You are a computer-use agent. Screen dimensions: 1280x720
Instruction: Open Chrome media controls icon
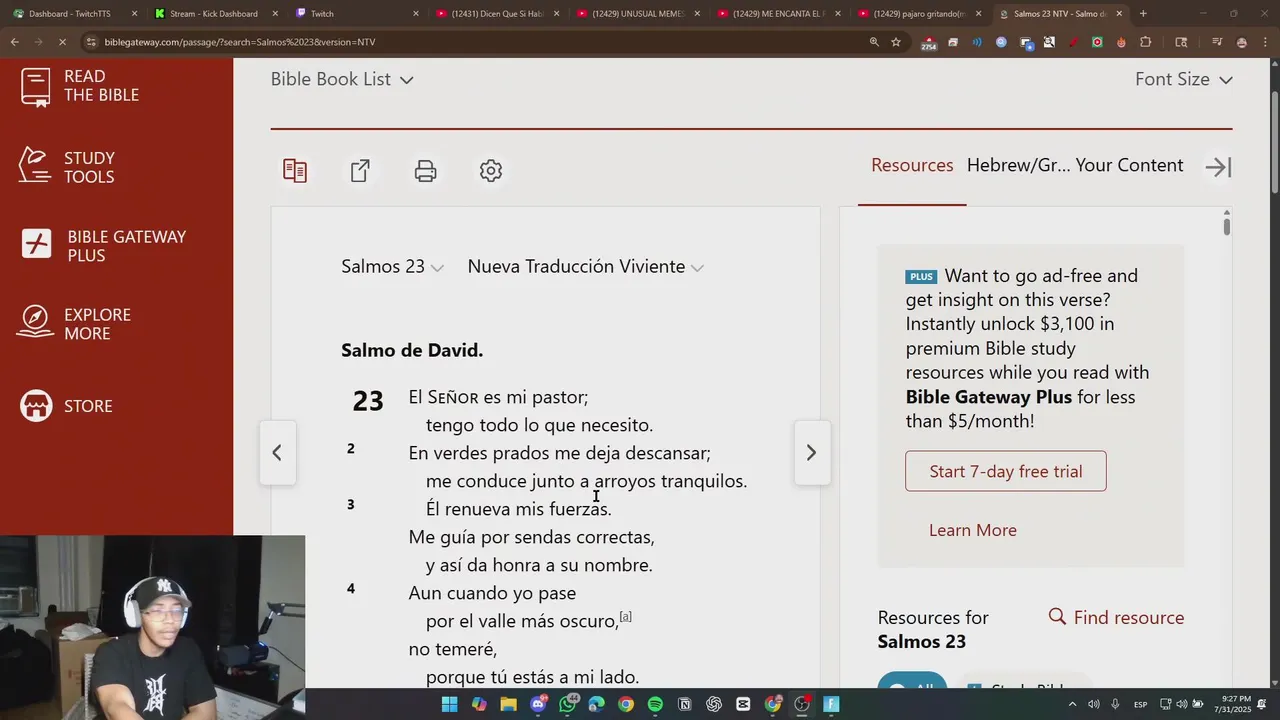tap(1216, 42)
